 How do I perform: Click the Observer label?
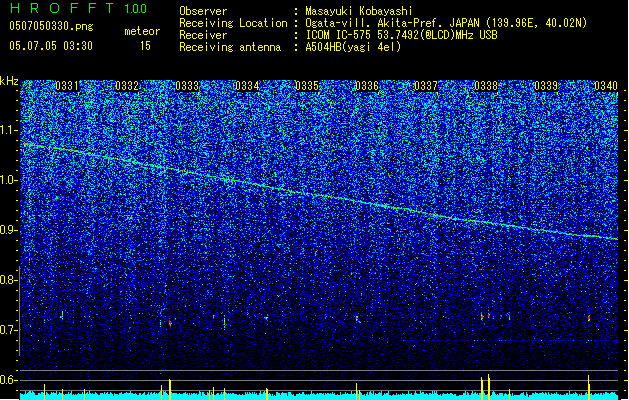tap(203, 11)
